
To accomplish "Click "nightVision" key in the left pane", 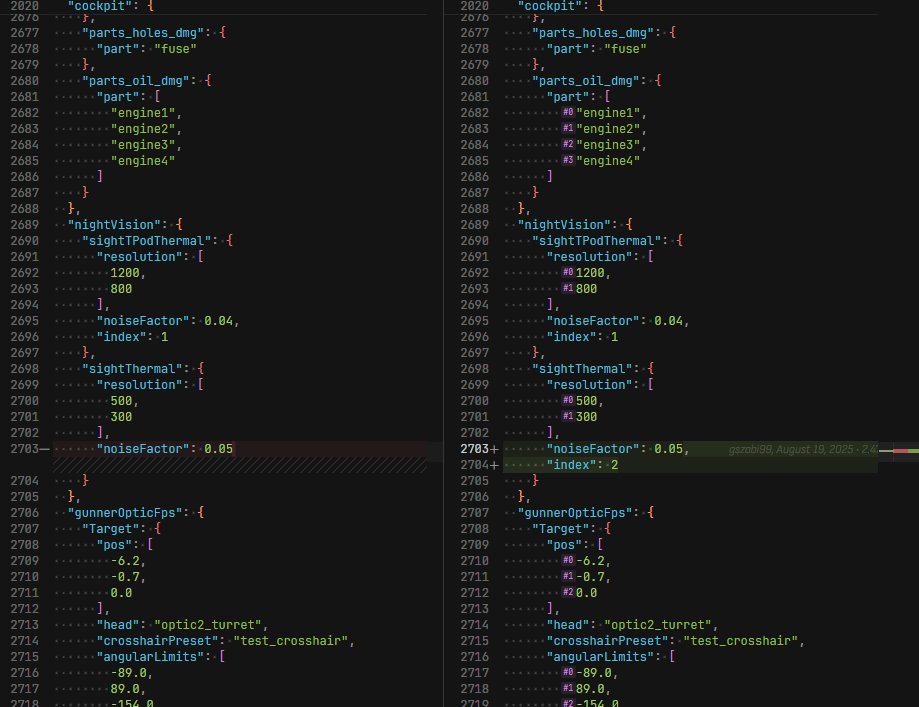I will point(114,225).
